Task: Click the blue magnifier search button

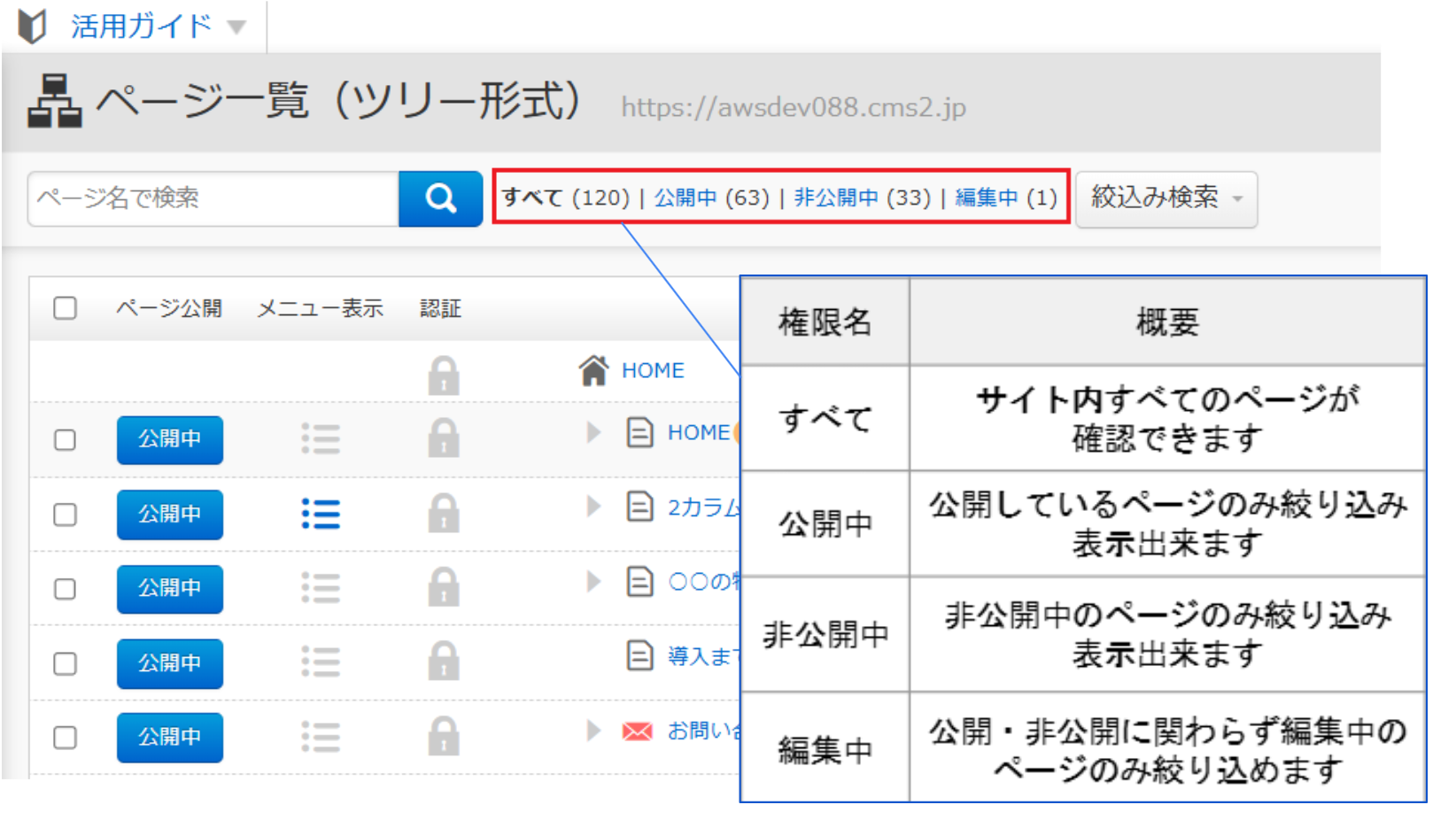Action: (x=440, y=198)
